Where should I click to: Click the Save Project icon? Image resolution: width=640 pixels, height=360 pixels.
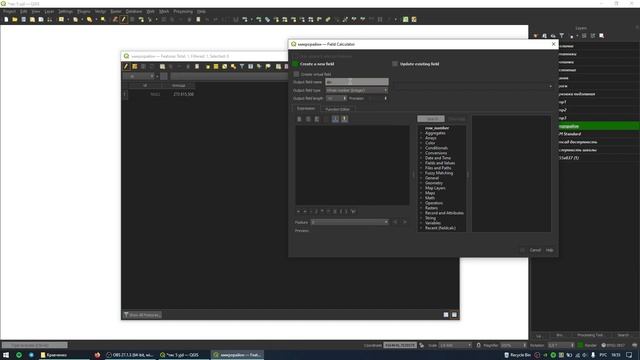click(x=23, y=19)
